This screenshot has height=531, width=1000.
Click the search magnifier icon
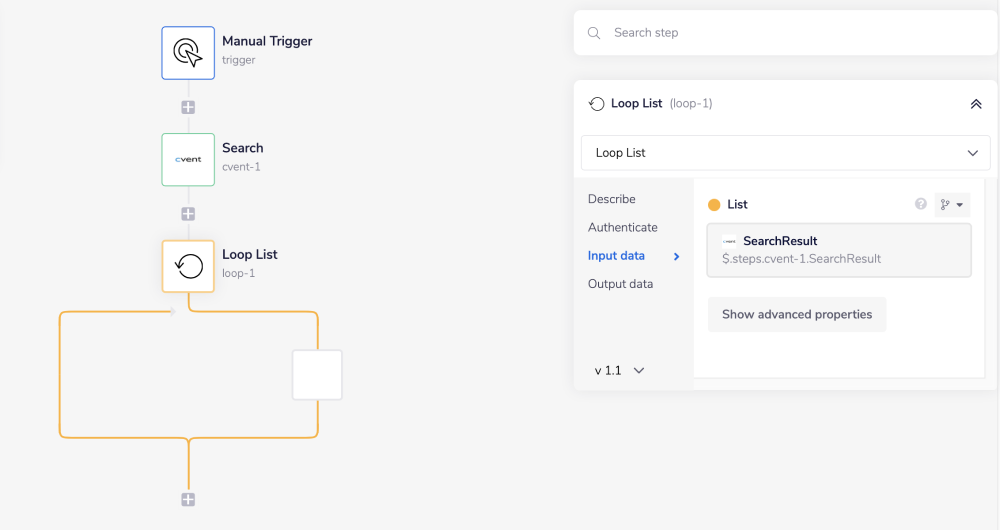tap(594, 33)
